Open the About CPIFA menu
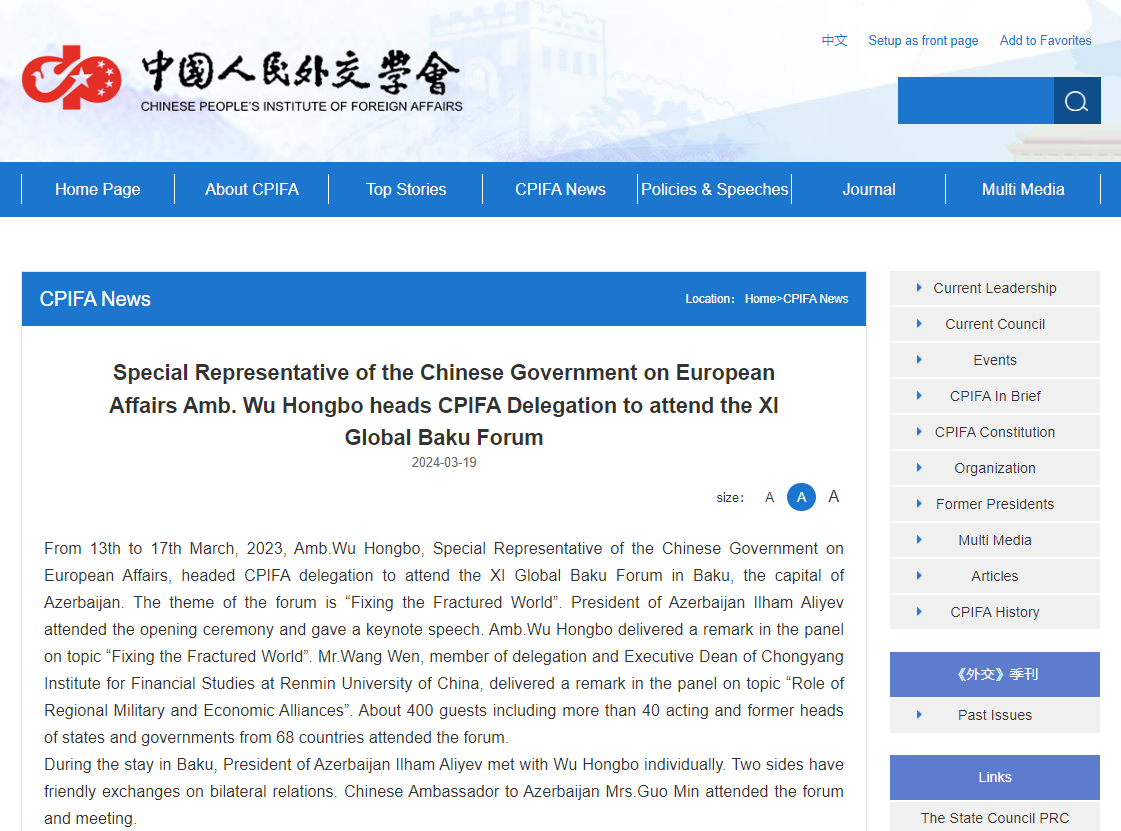1121x831 pixels. (252, 190)
